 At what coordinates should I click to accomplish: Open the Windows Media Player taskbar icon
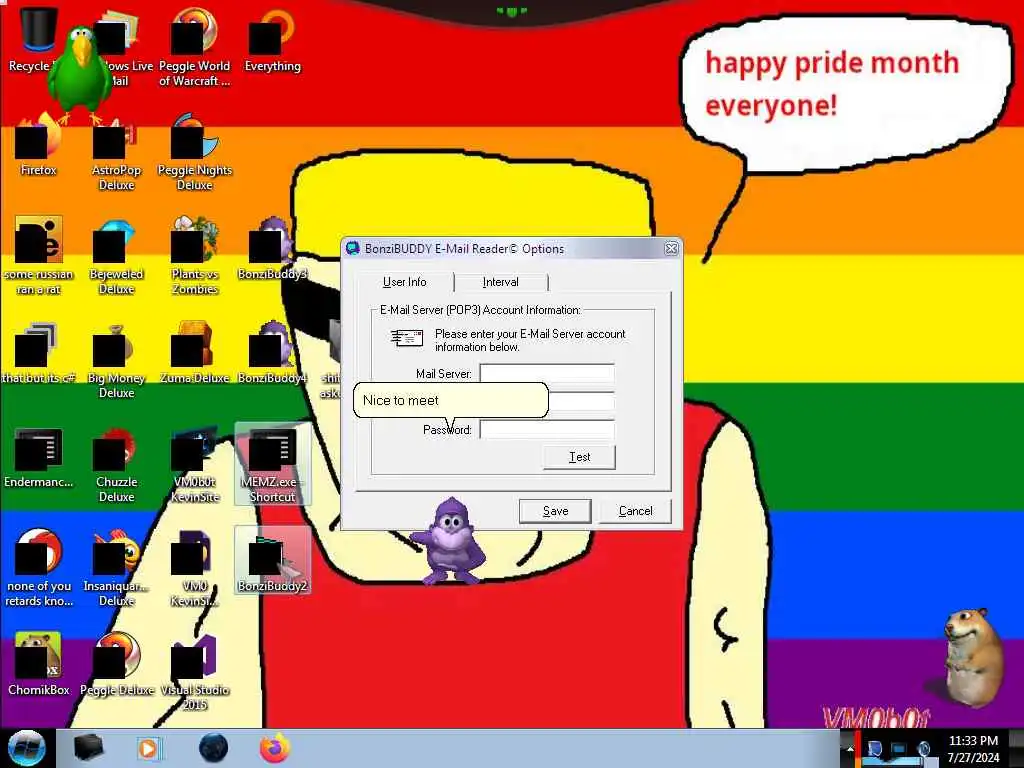tap(150, 748)
